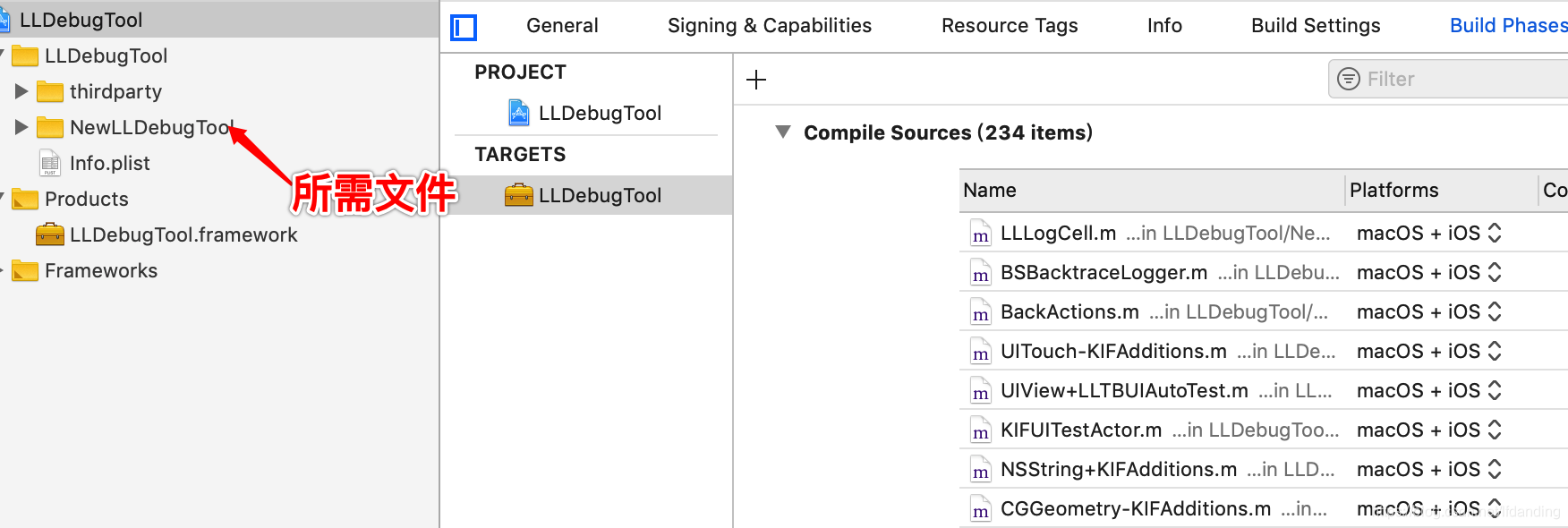Select the Products group
Screen dimensions: 1568x528
87,199
